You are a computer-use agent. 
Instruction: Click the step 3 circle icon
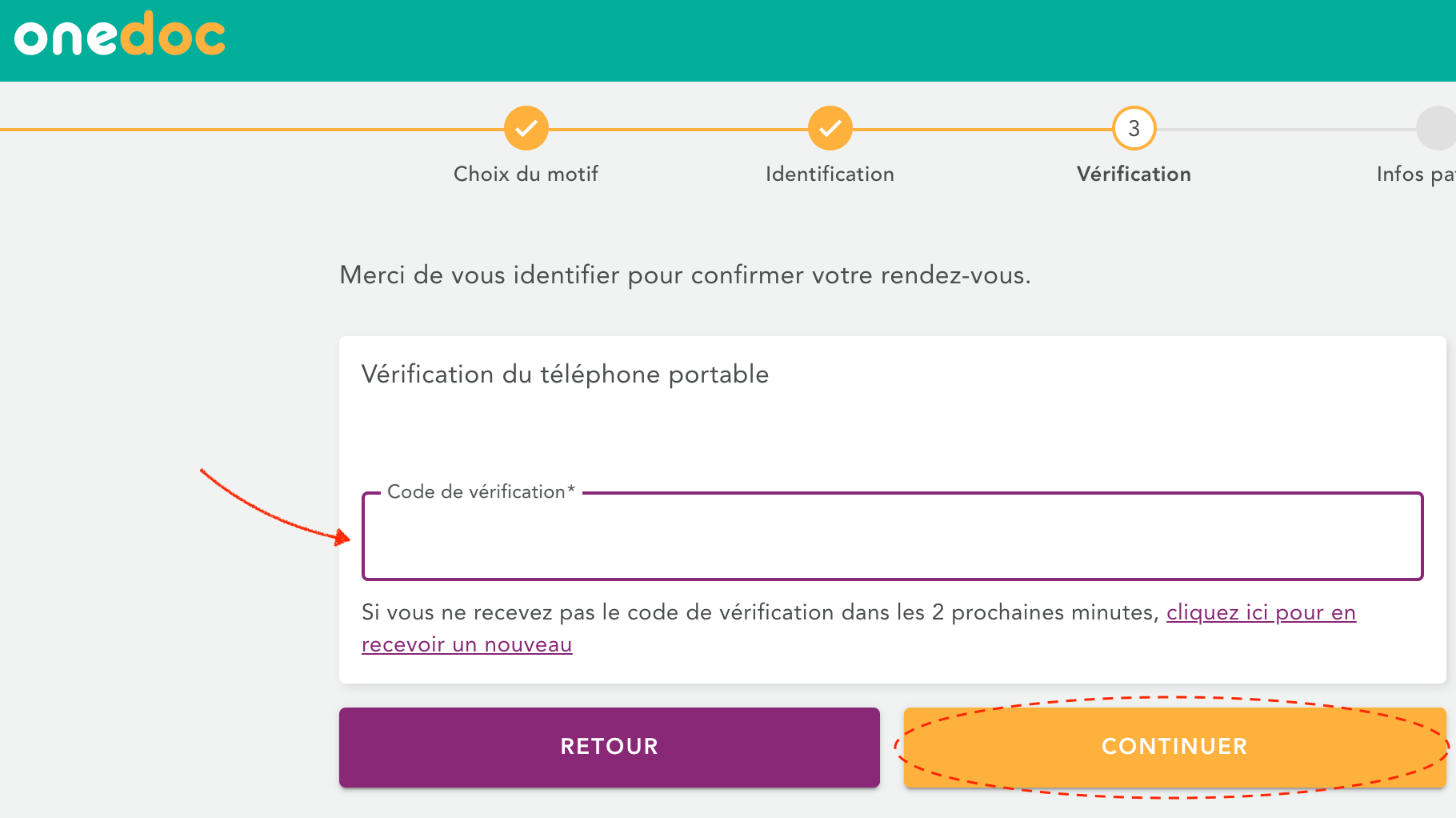[1134, 128]
